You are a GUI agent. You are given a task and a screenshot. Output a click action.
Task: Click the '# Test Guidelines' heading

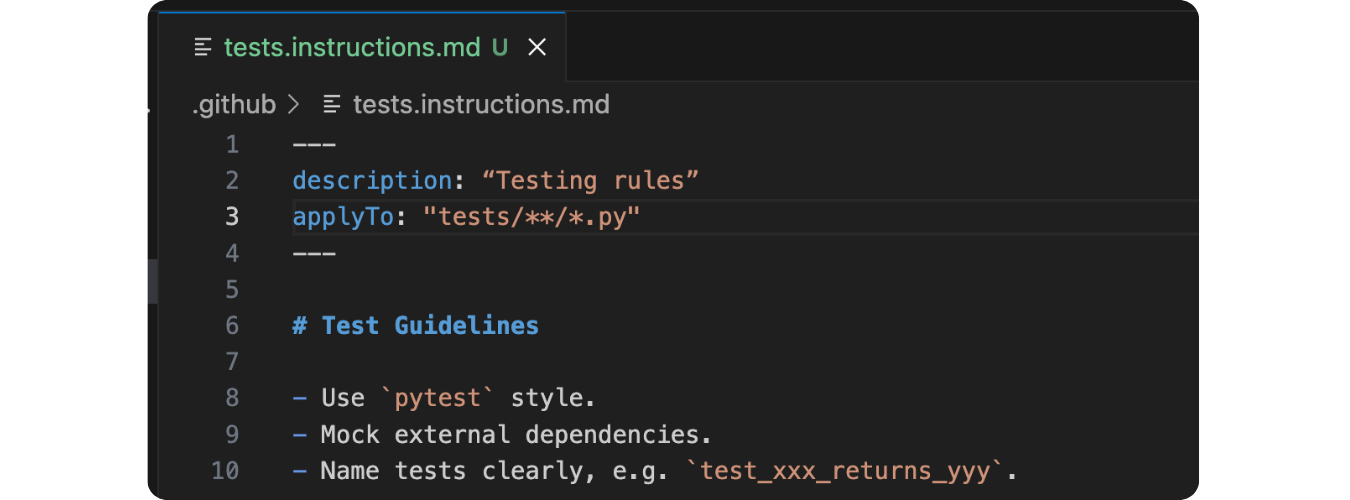(416, 326)
